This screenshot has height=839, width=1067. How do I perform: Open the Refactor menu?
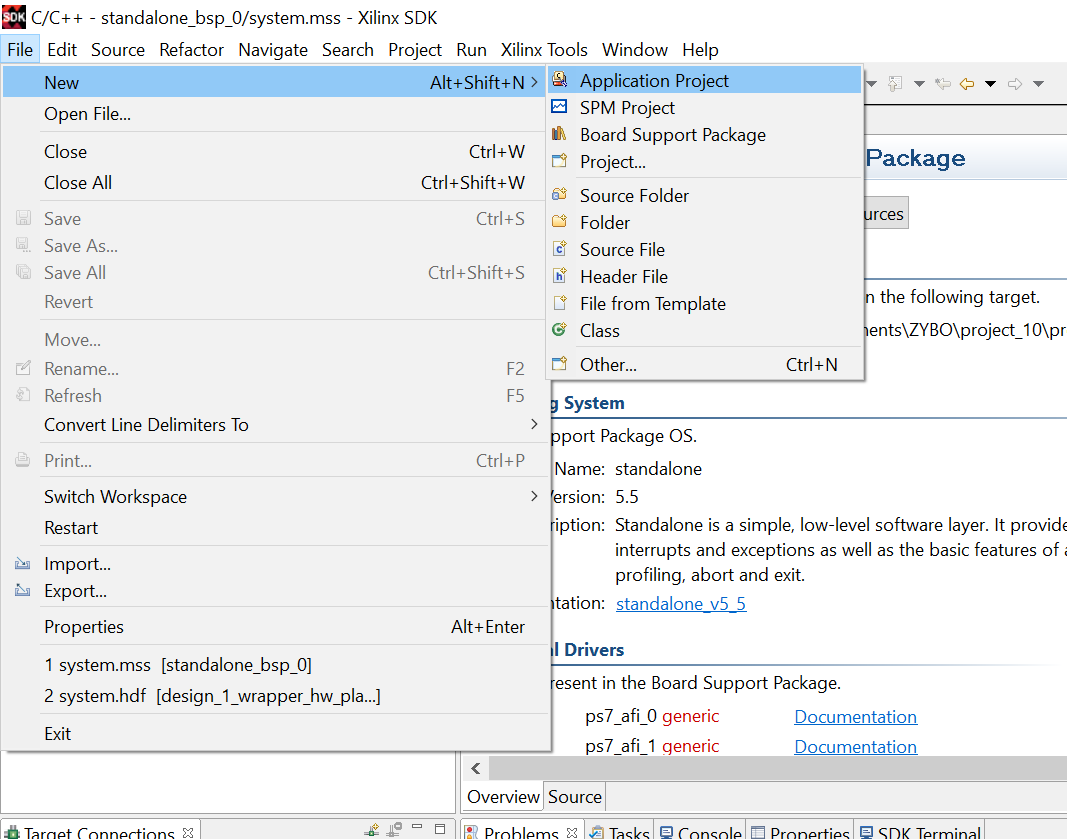click(191, 50)
